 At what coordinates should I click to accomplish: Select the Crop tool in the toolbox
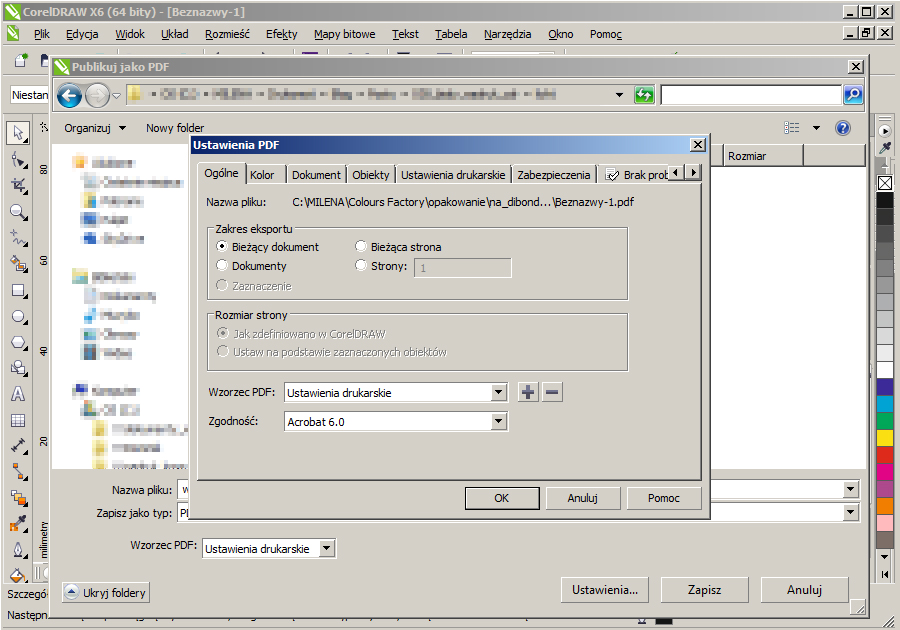(18, 185)
